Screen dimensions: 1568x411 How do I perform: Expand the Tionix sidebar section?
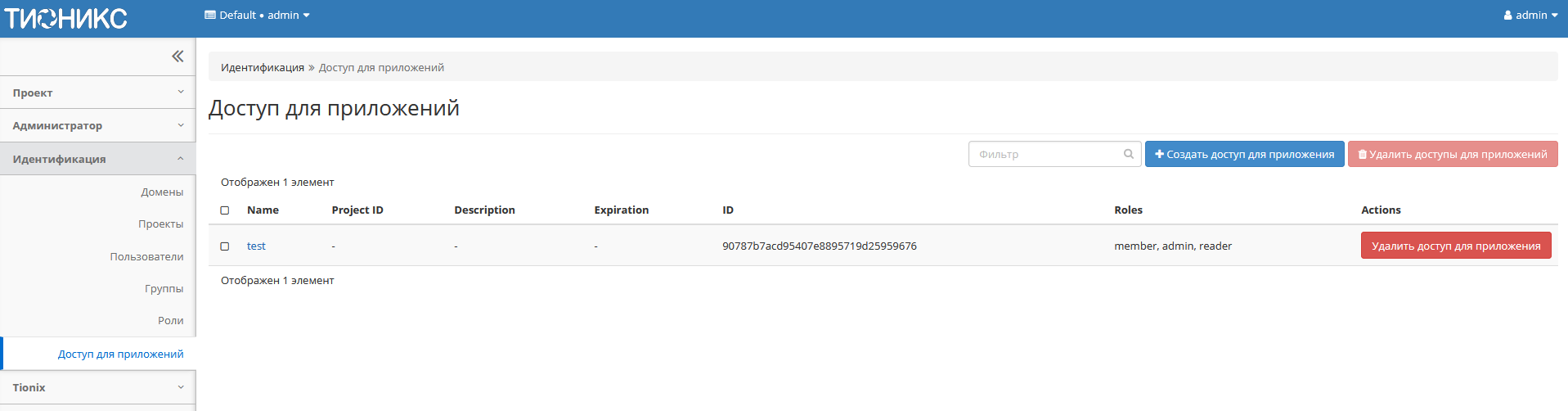98,387
